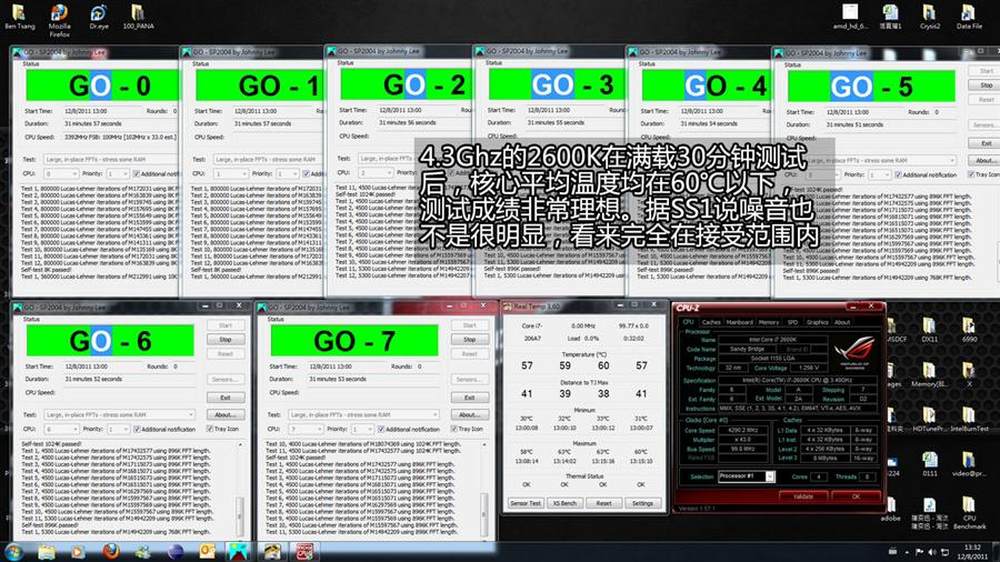Launch the Dr.eye desktop icon
The image size is (1000, 562).
click(x=99, y=18)
